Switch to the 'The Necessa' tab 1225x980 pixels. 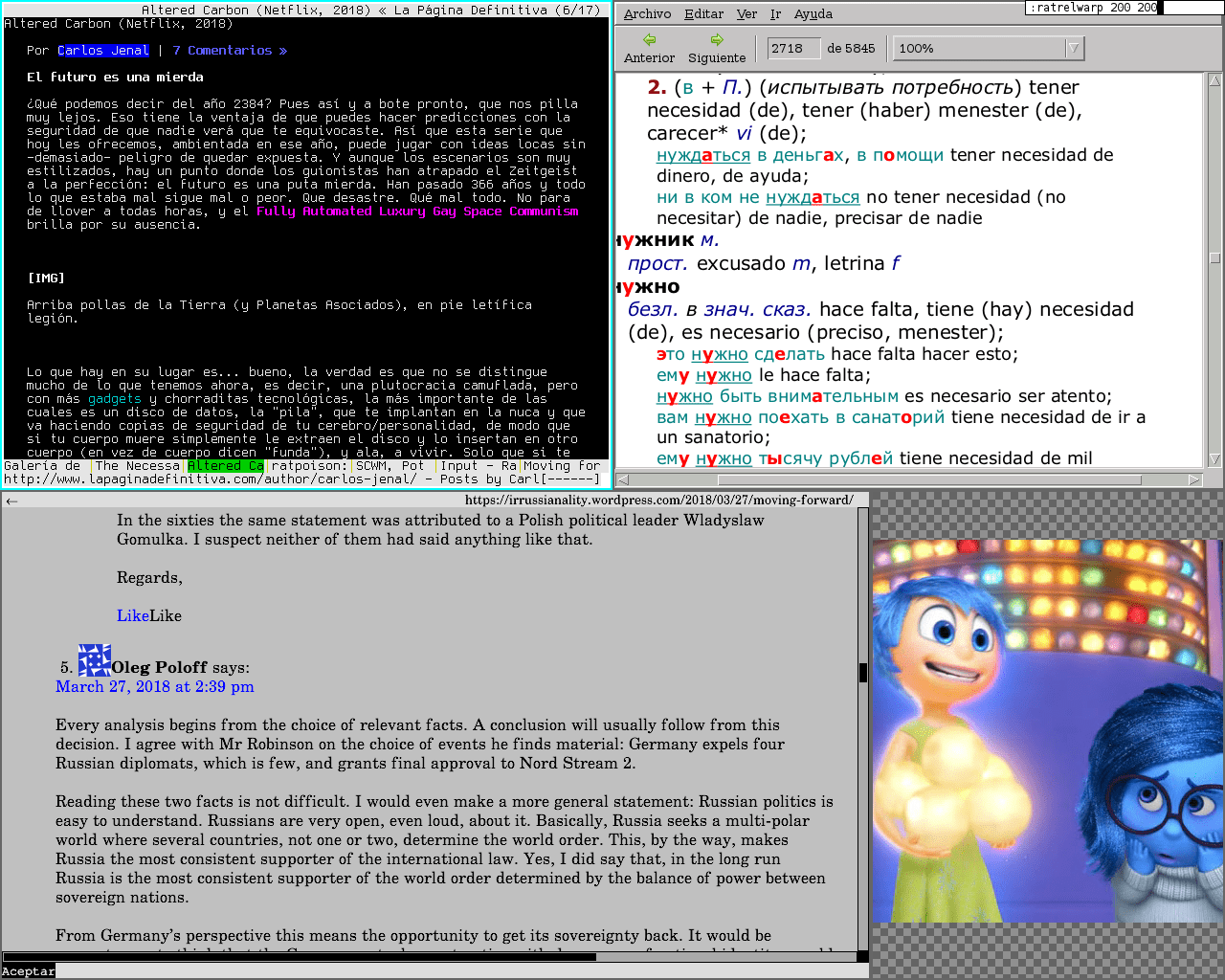coord(138,466)
